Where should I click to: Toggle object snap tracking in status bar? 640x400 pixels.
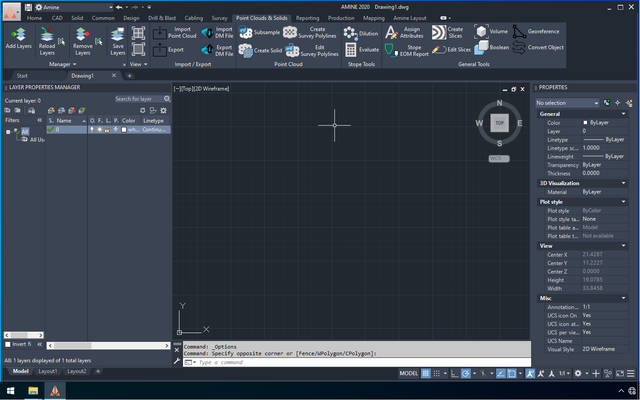(x=501, y=373)
